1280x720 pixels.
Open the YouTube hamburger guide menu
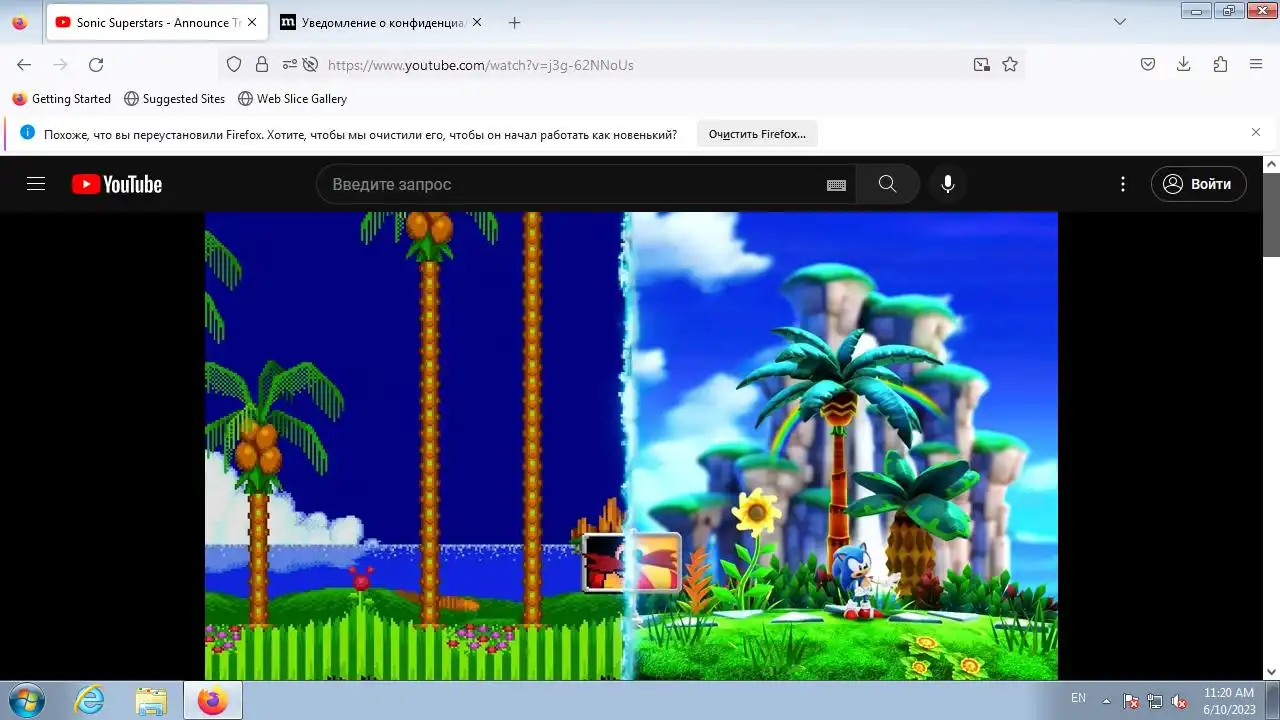pos(36,184)
